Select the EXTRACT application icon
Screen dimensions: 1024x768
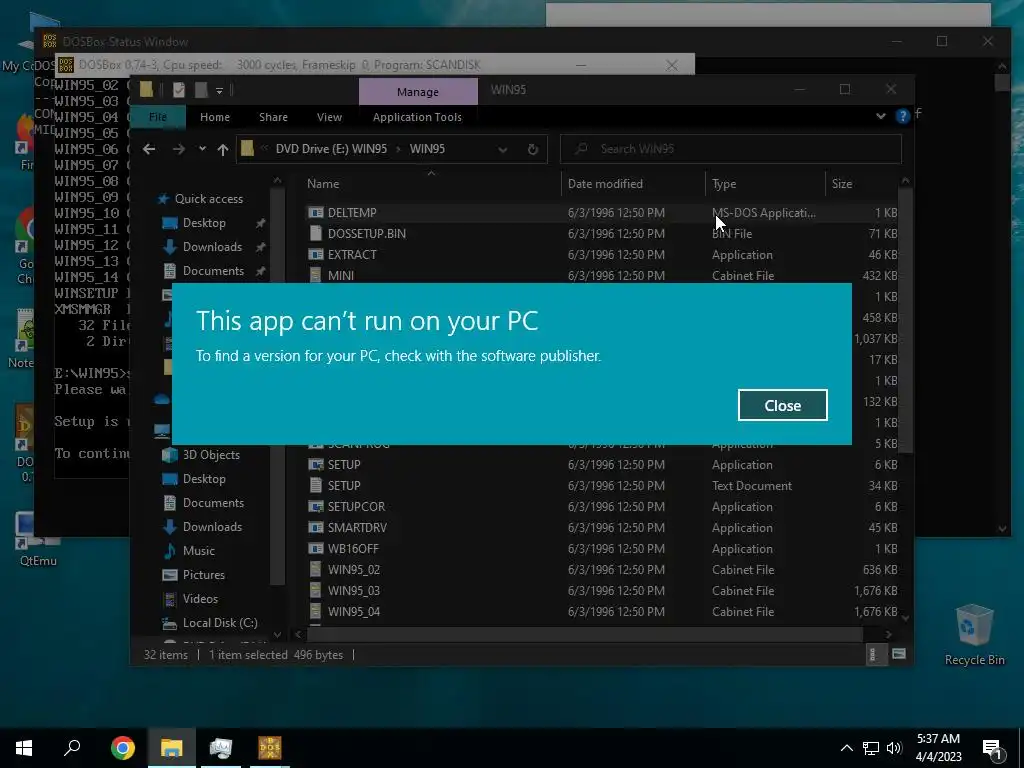coord(316,255)
